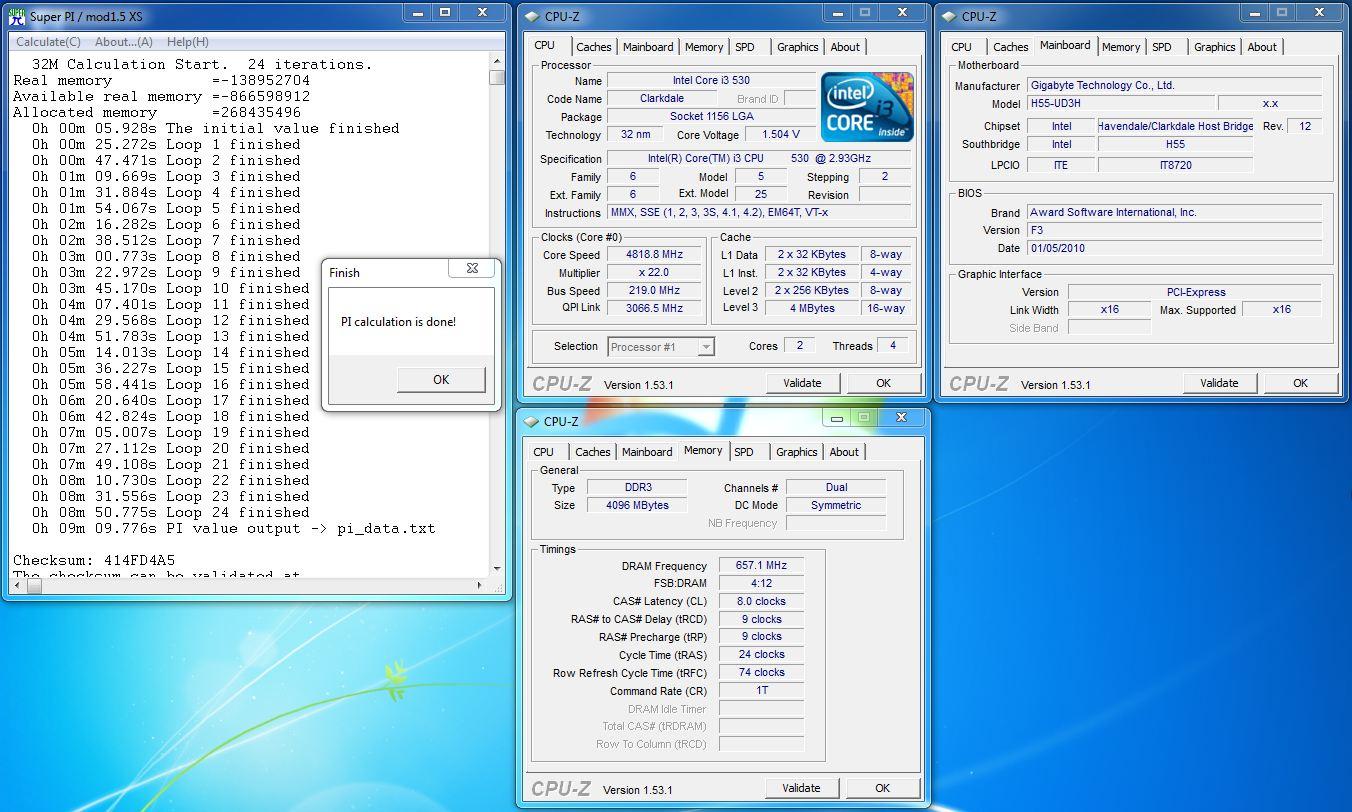The height and width of the screenshot is (812, 1352).
Task: Click the FSB:DRAM ratio 4:12
Action: [x=761, y=584]
